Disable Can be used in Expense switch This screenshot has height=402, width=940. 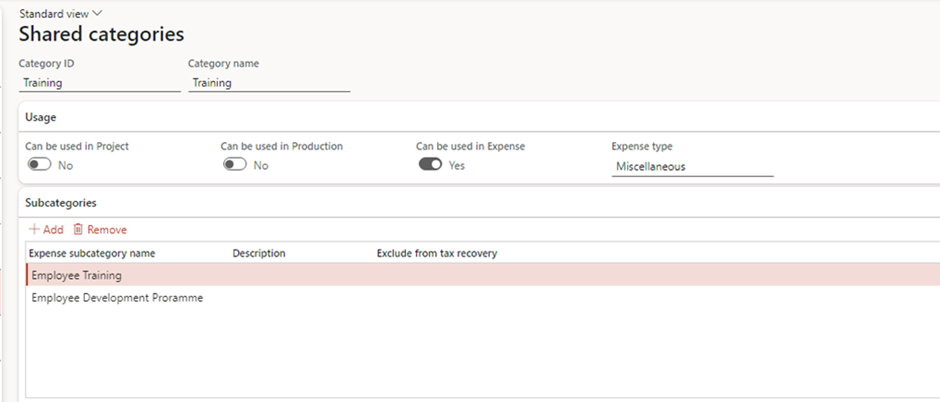pos(430,165)
